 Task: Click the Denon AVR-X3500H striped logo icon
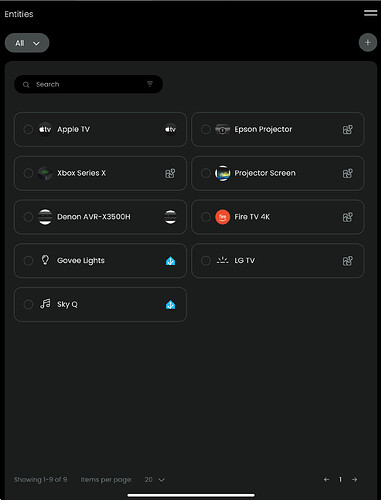pyautogui.click(x=45, y=217)
